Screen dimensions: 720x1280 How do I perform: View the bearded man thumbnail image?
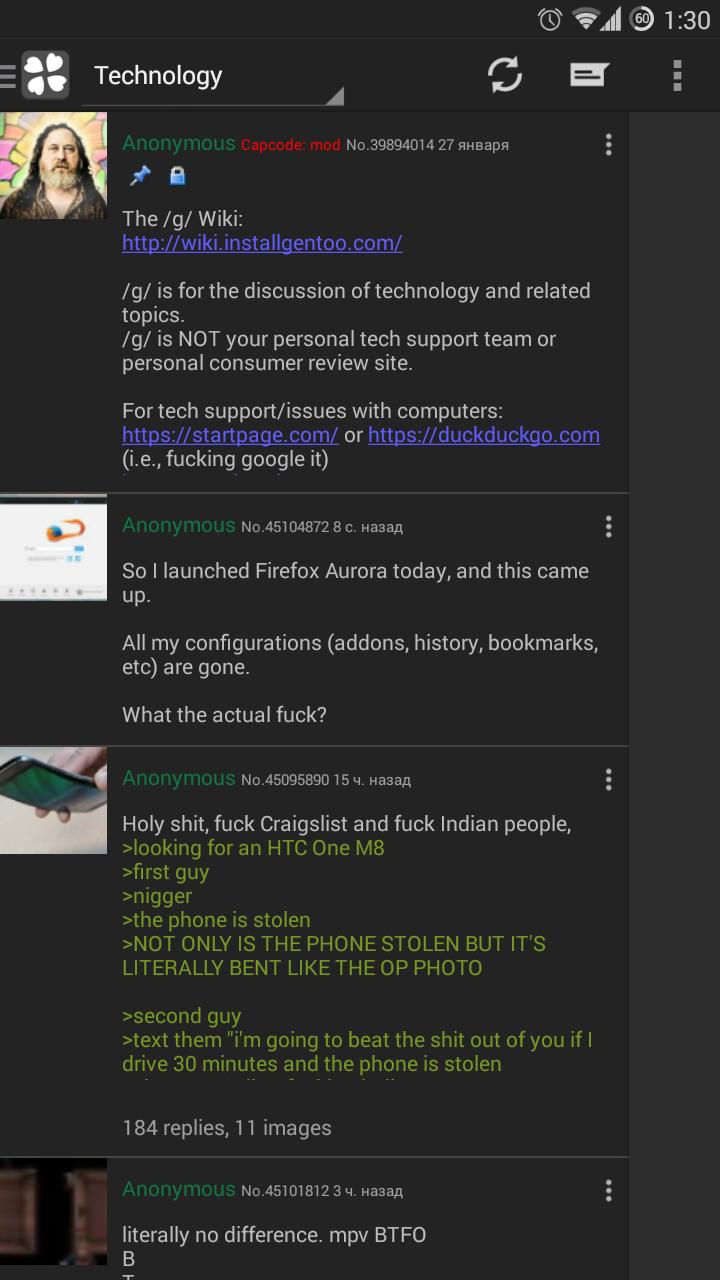tap(53, 165)
